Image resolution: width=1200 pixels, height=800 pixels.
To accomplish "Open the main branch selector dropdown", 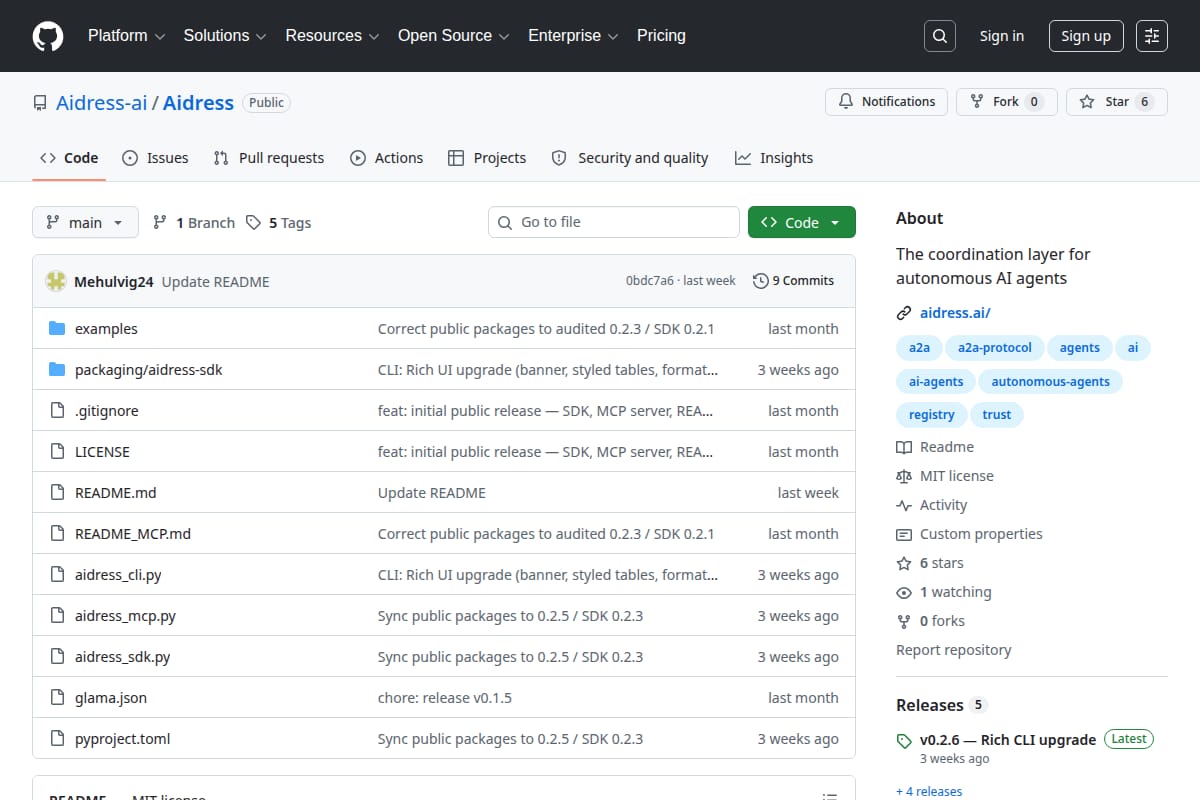I will (85, 222).
